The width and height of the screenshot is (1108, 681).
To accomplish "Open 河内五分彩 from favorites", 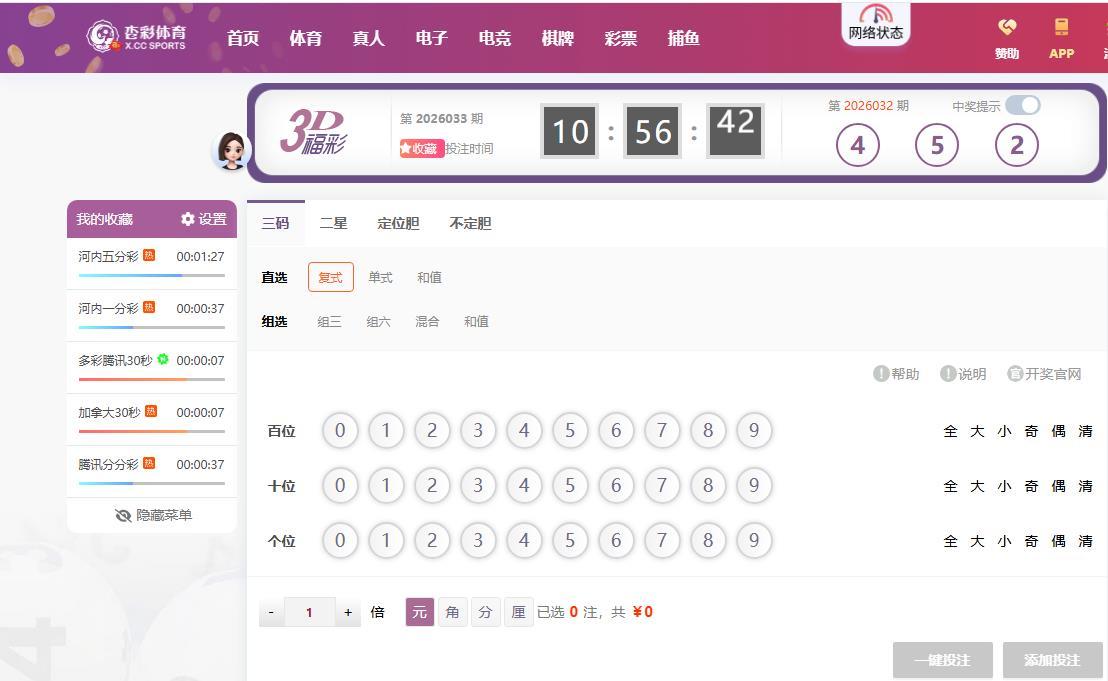I will pos(152,263).
